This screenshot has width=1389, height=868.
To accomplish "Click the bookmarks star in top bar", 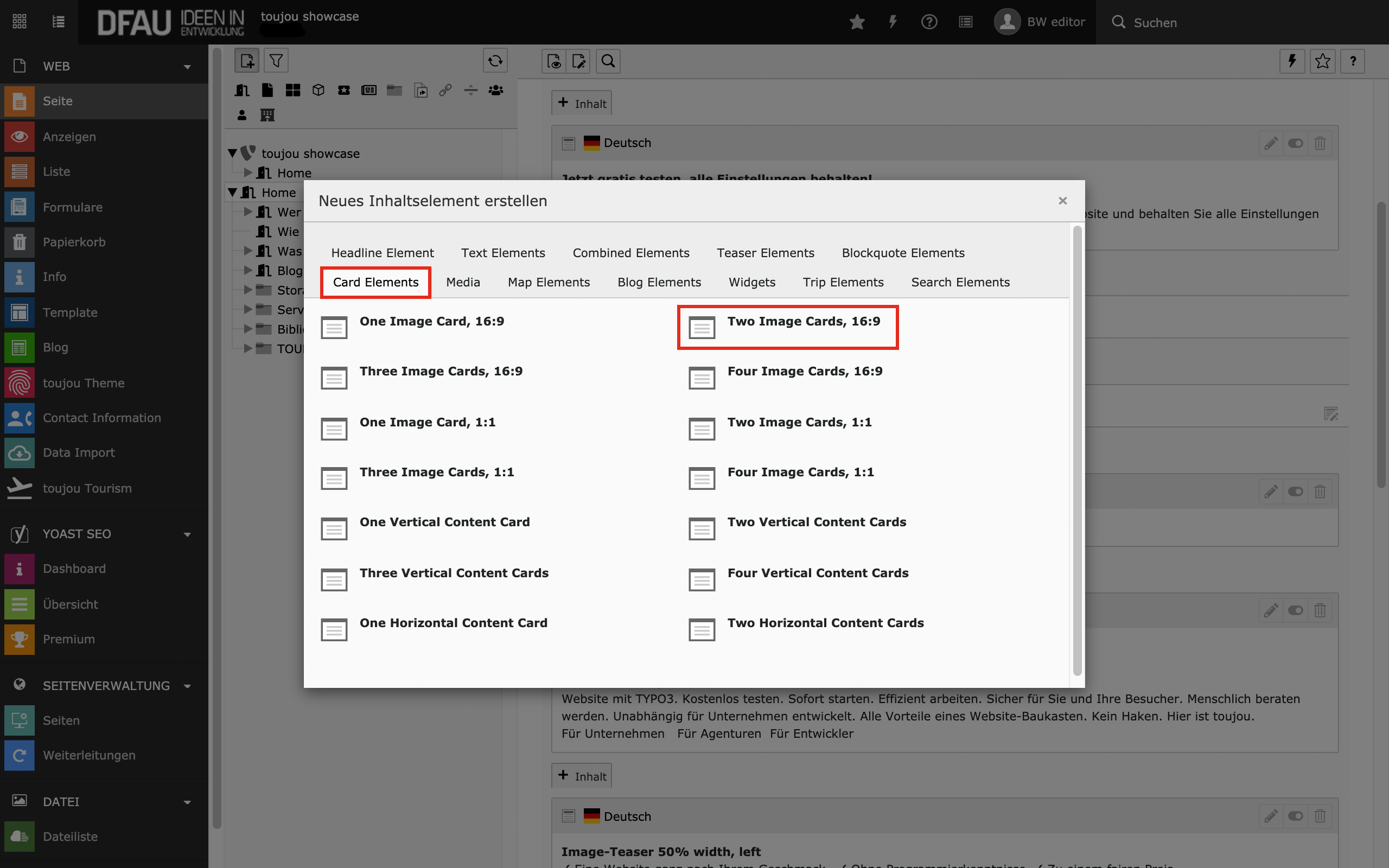I will point(857,22).
